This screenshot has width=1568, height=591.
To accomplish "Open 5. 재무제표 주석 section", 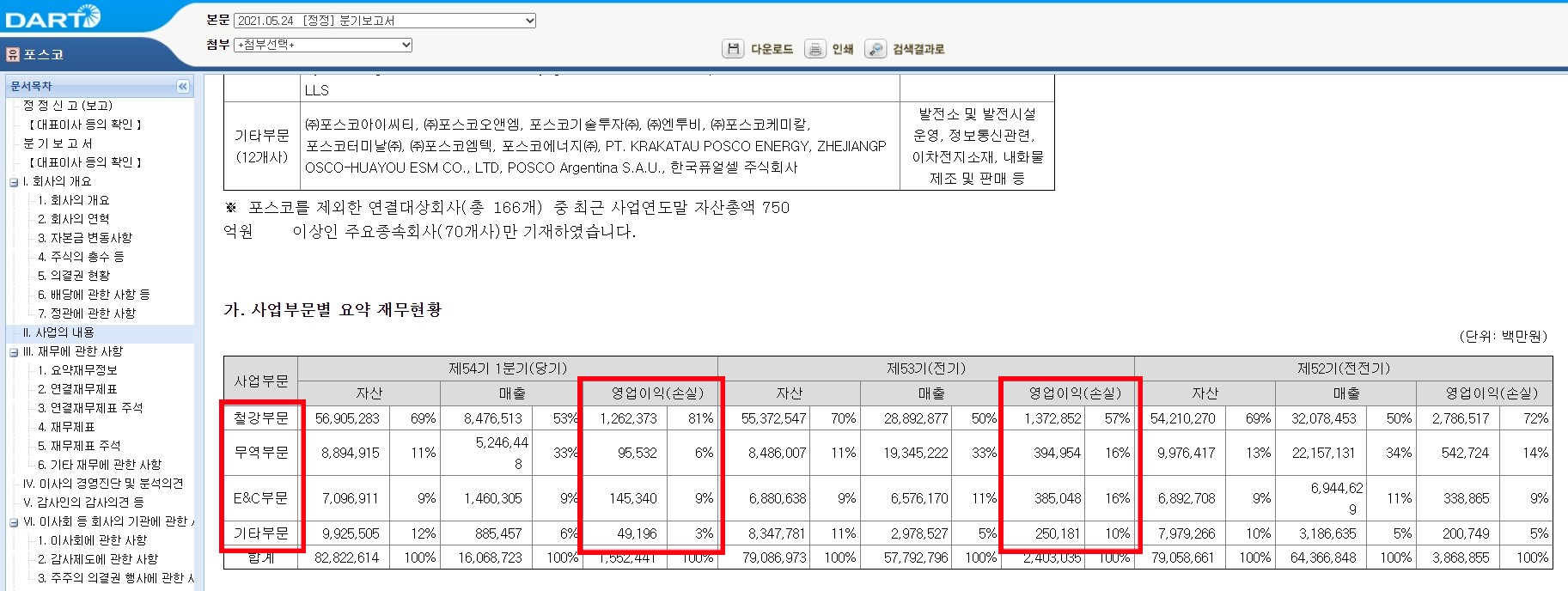I will [79, 446].
